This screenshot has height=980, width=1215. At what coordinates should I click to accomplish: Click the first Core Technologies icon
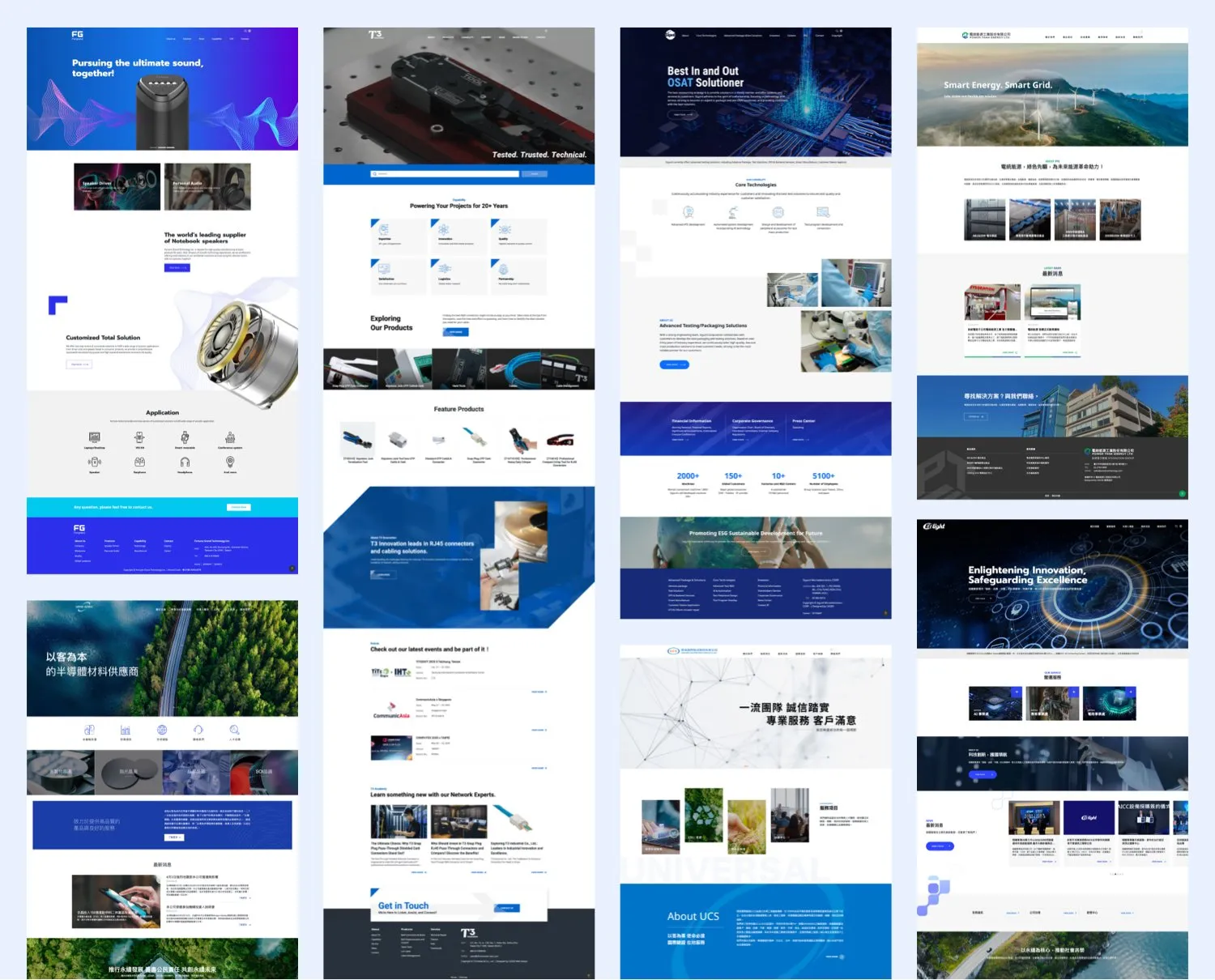coord(688,213)
